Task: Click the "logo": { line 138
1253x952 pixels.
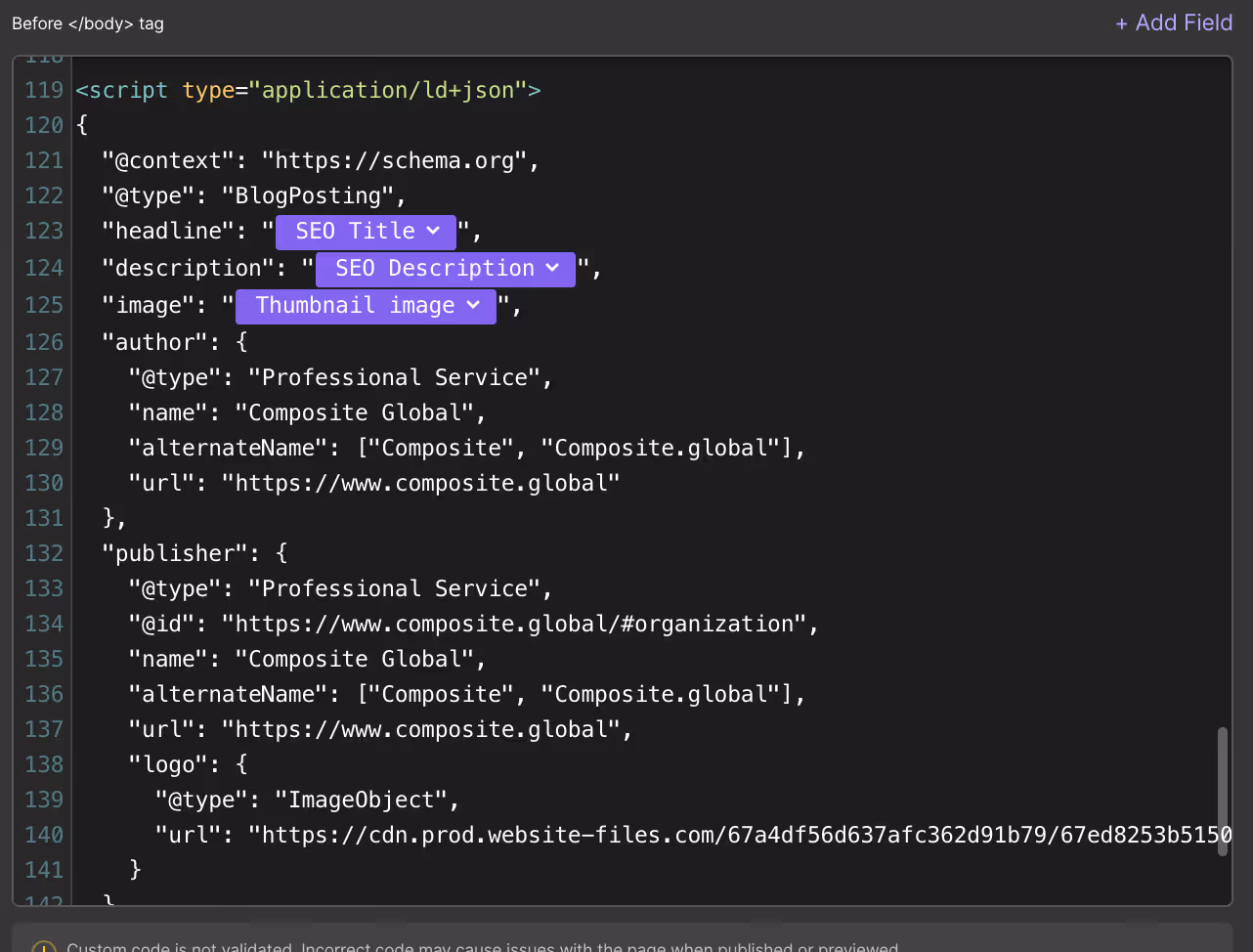Action: (x=188, y=764)
